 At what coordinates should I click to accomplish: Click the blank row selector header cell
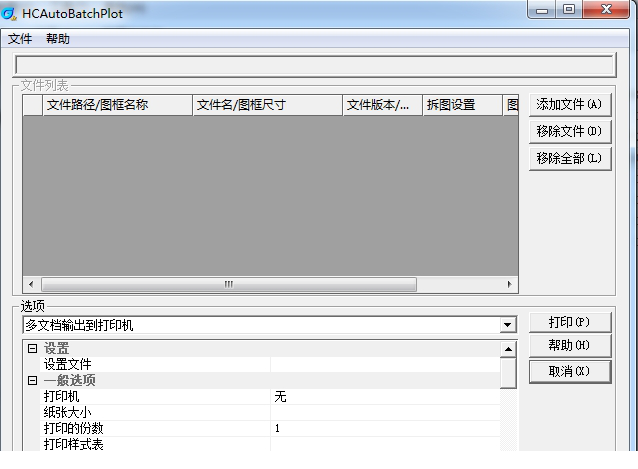pyautogui.click(x=33, y=105)
